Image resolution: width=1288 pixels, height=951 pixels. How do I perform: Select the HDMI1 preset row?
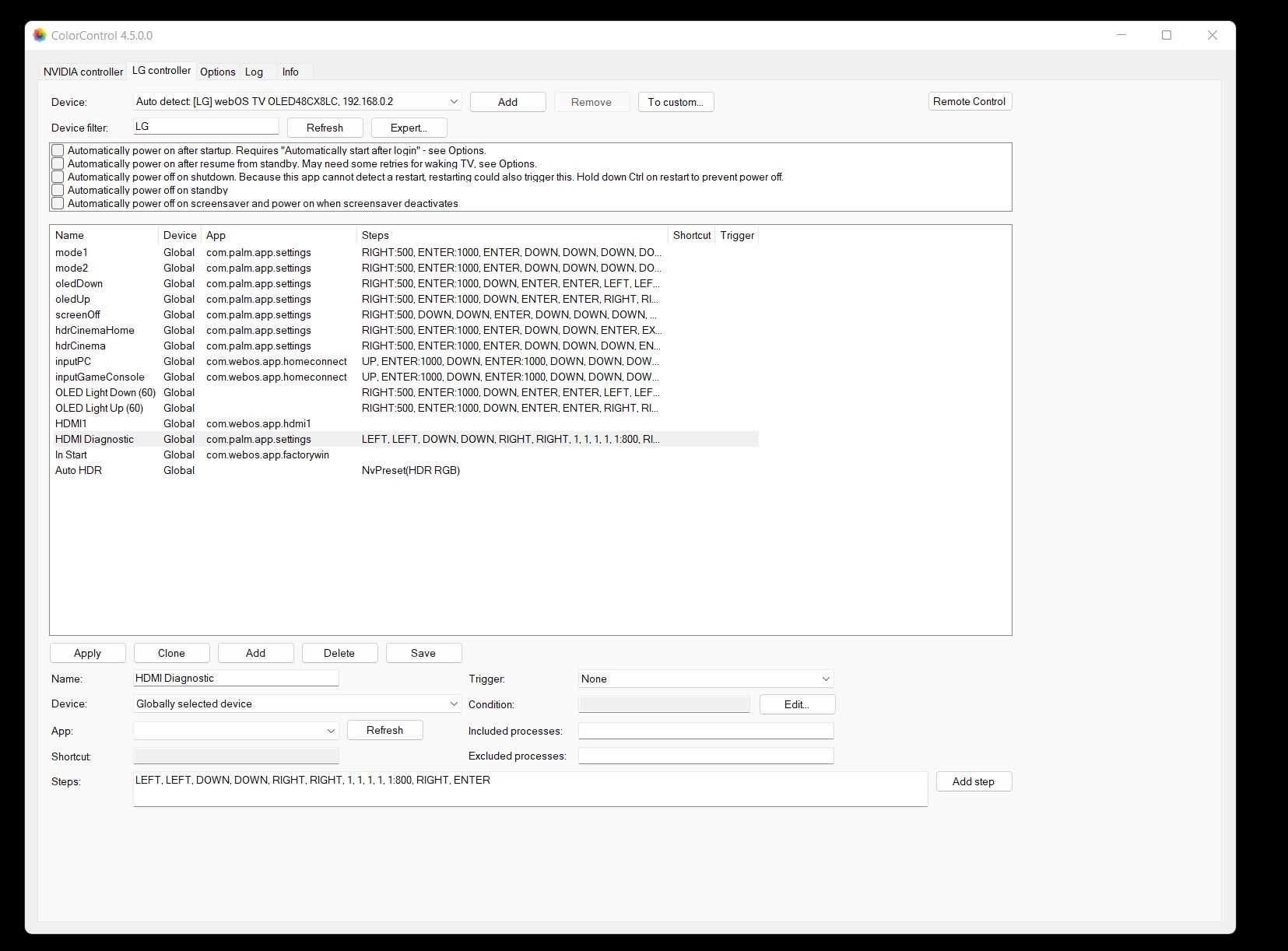tap(405, 423)
